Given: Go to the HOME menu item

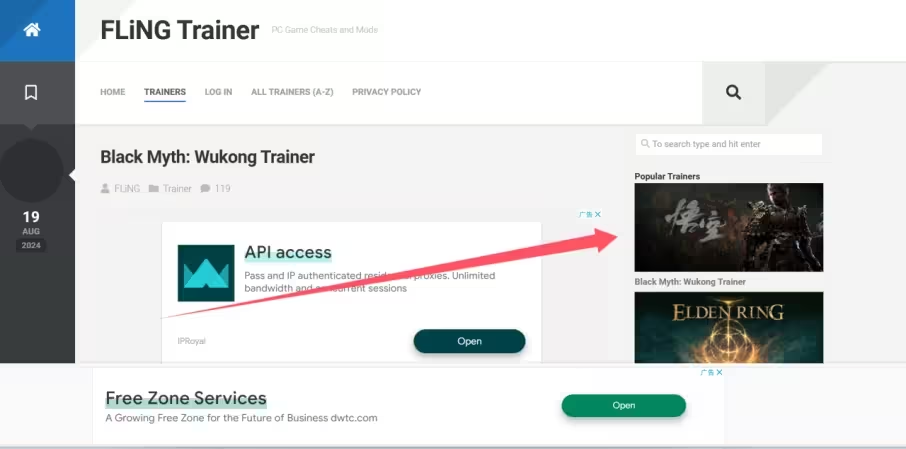Looking at the screenshot, I should tap(113, 92).
